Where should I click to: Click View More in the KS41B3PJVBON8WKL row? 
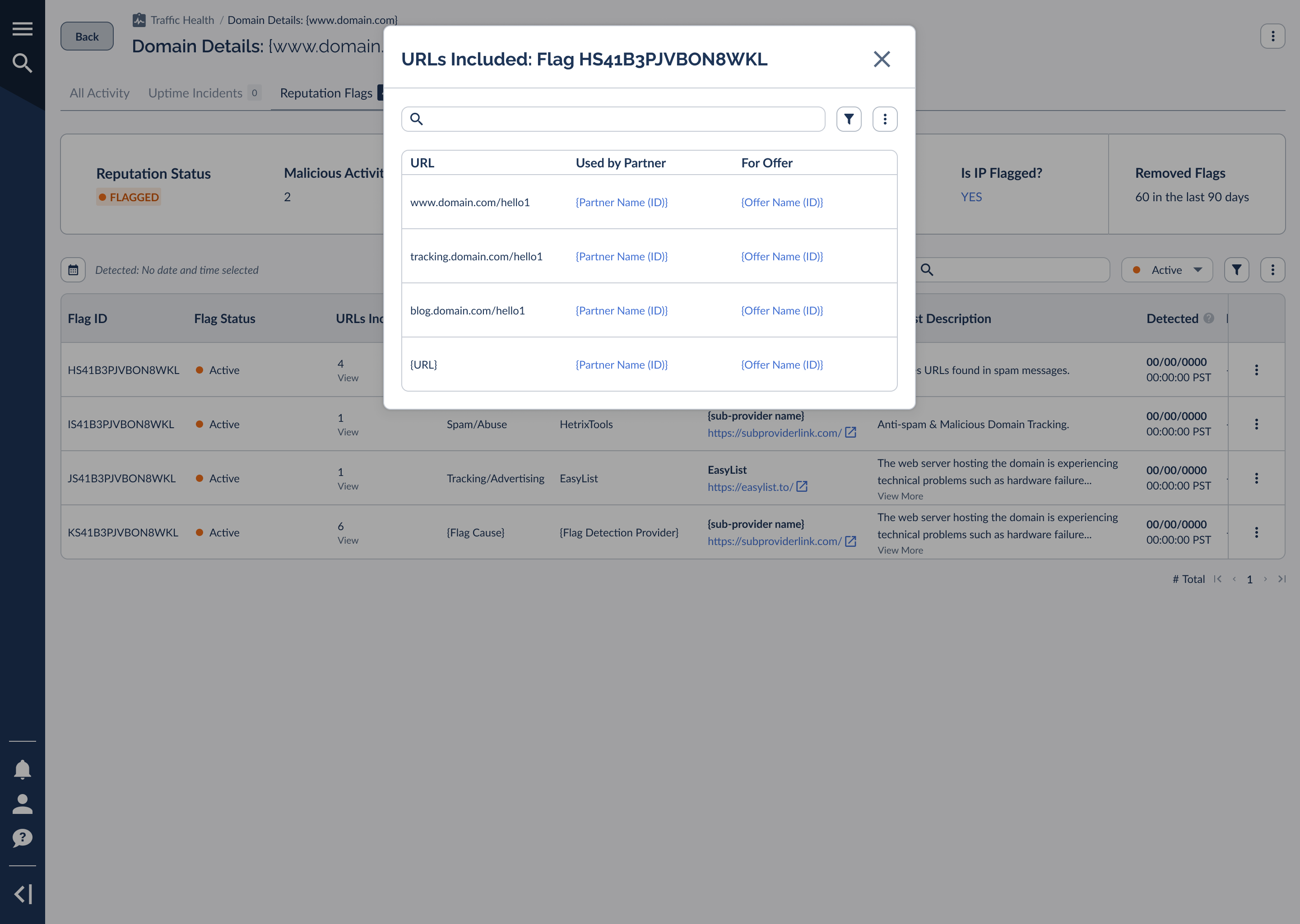click(900, 550)
